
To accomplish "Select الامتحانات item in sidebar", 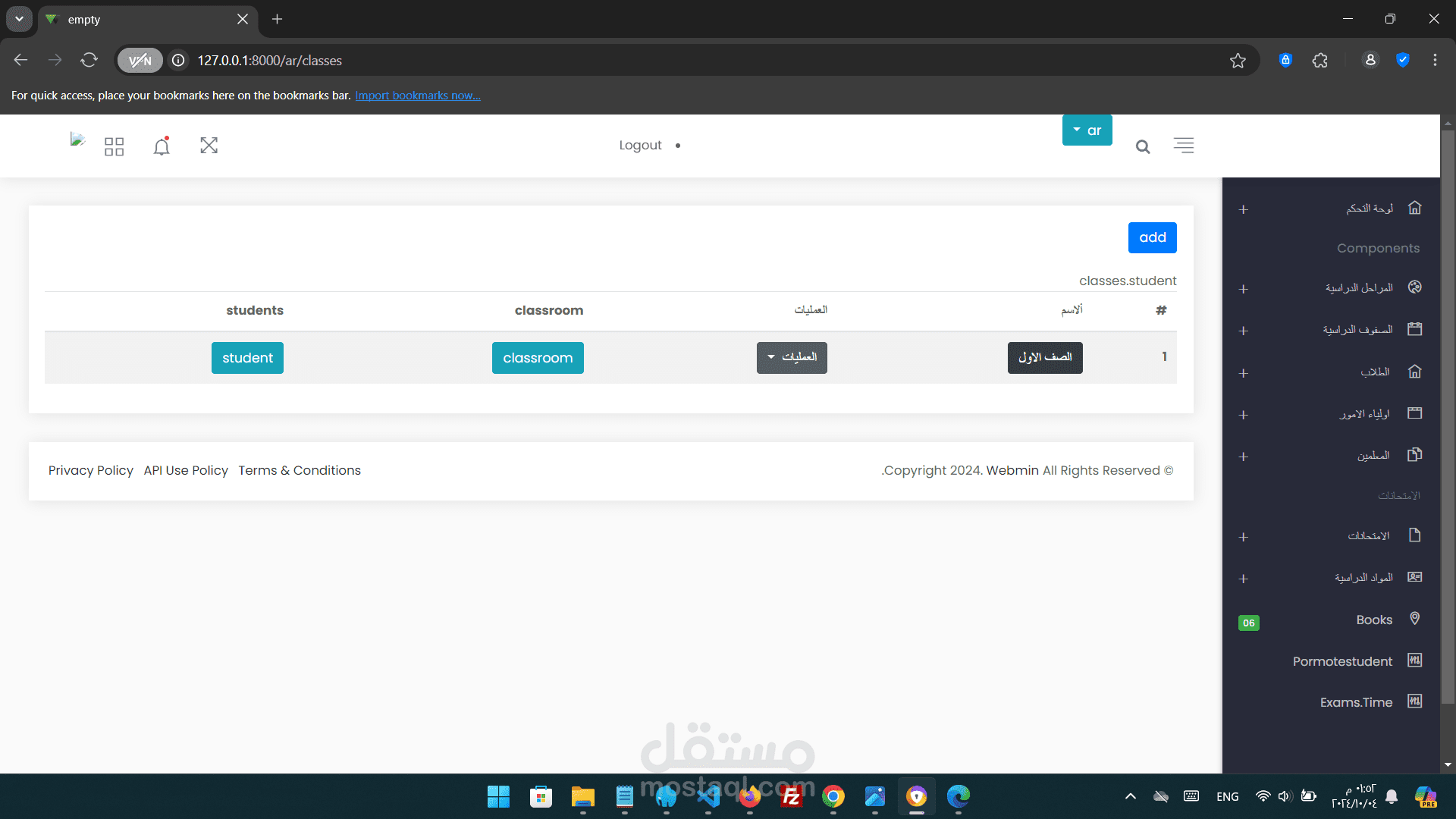I will [1368, 536].
